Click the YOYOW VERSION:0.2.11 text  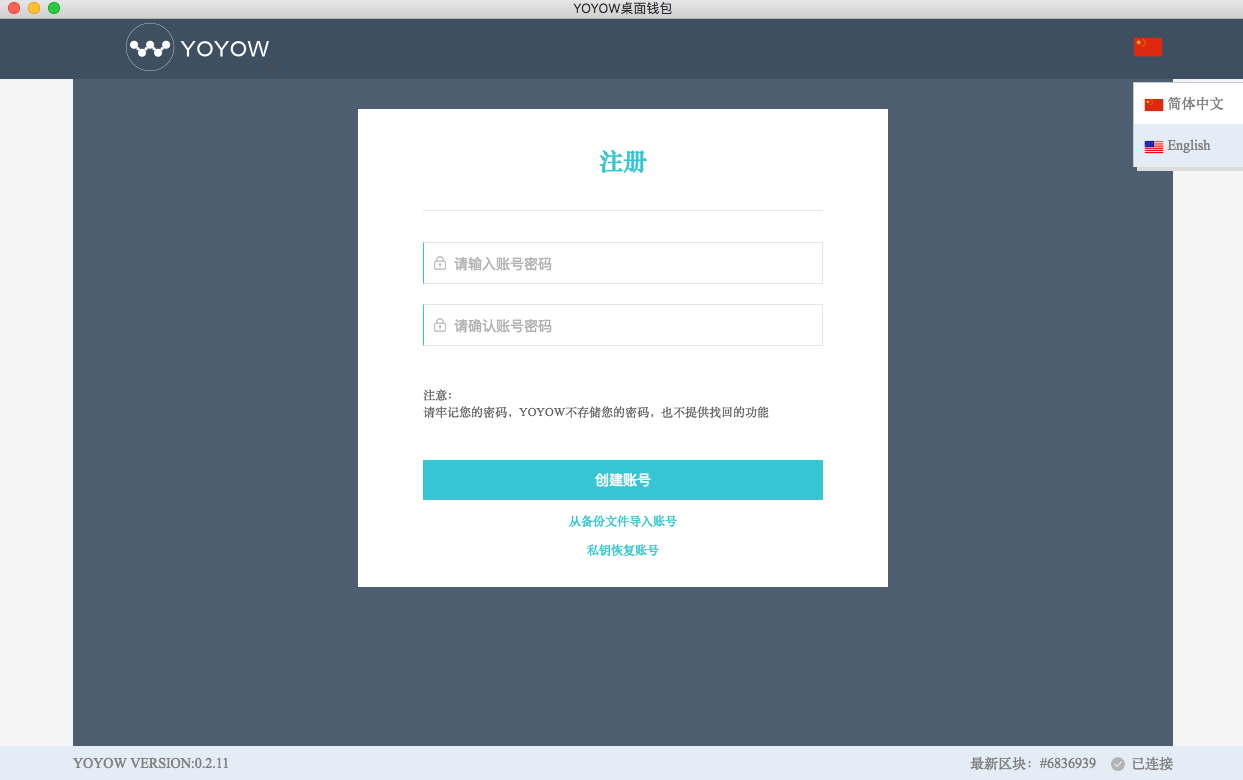[x=151, y=764]
